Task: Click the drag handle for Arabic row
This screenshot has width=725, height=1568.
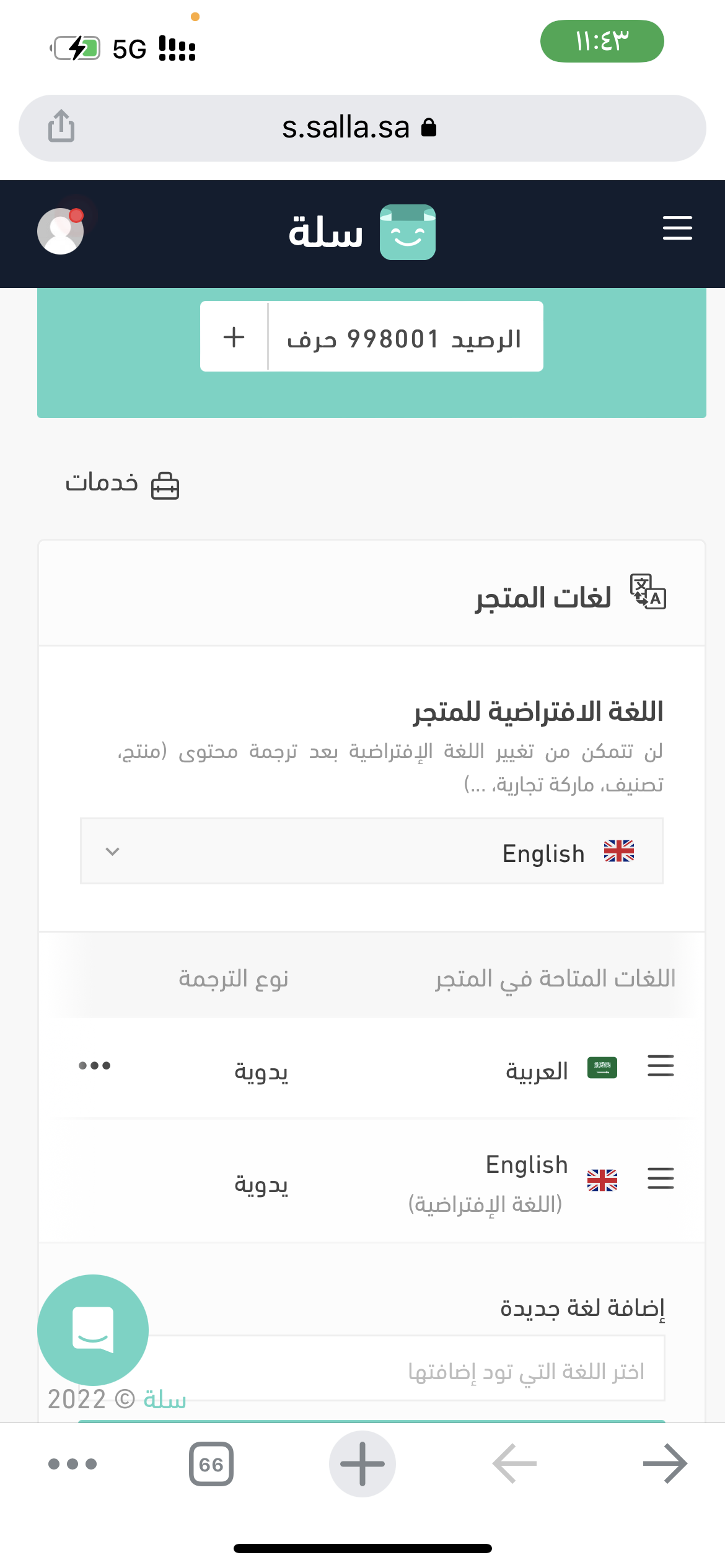Action: [661, 1066]
